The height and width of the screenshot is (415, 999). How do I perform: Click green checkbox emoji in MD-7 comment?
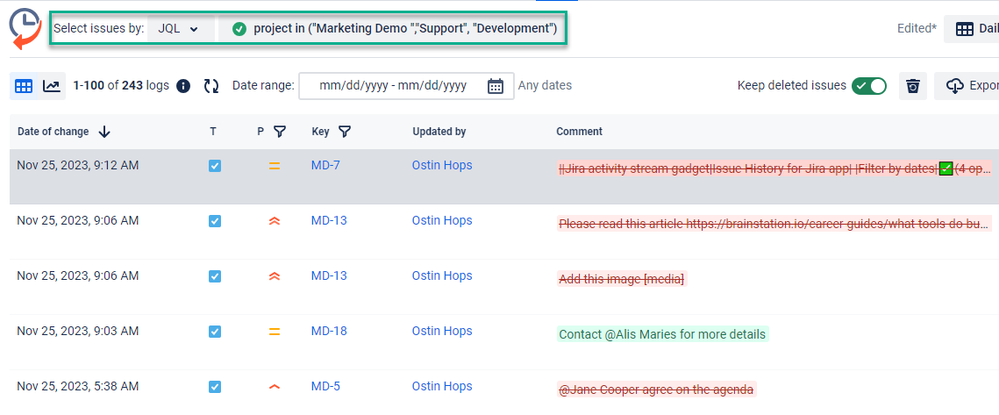(x=946, y=169)
